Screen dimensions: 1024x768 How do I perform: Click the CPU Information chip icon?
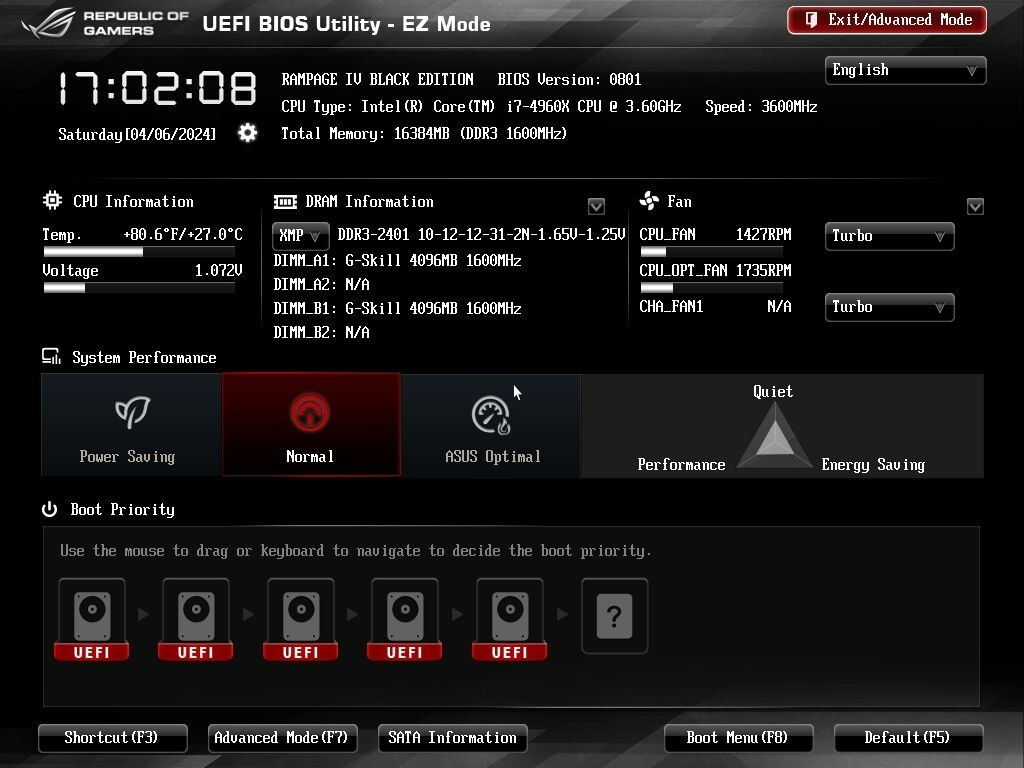(x=52, y=200)
